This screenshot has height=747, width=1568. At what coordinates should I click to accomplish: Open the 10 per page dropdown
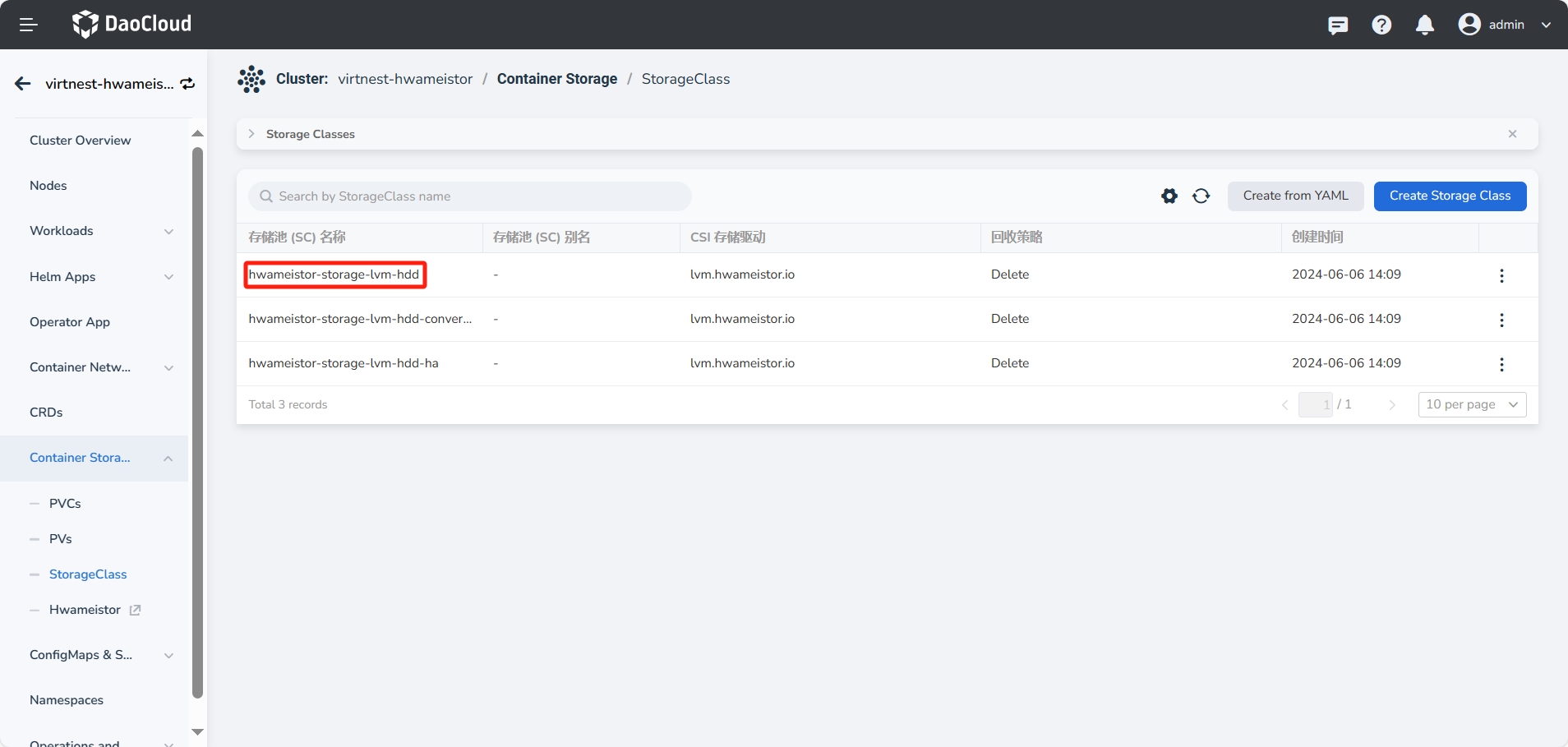[1472, 404]
